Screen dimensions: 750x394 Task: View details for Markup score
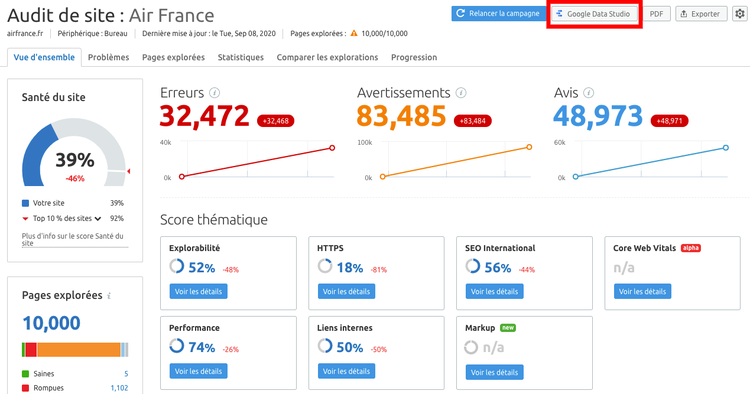click(x=495, y=372)
